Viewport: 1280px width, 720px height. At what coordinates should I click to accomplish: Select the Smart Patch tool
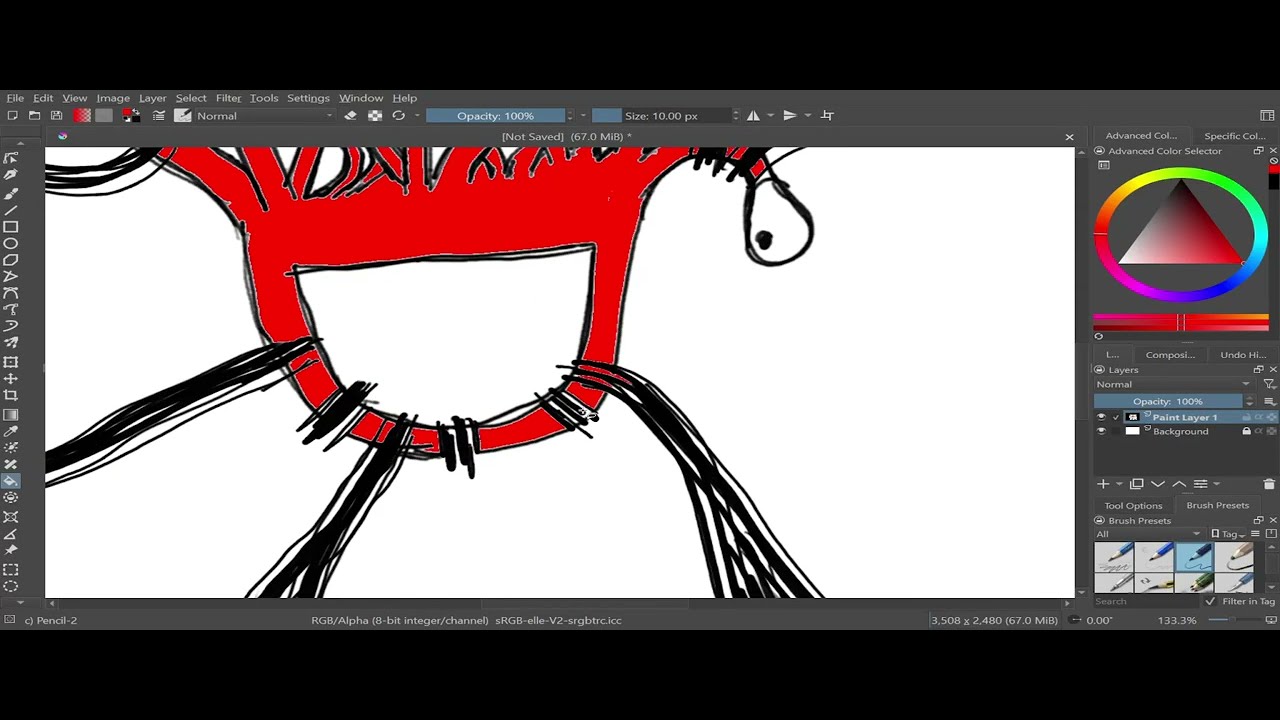coord(11,465)
